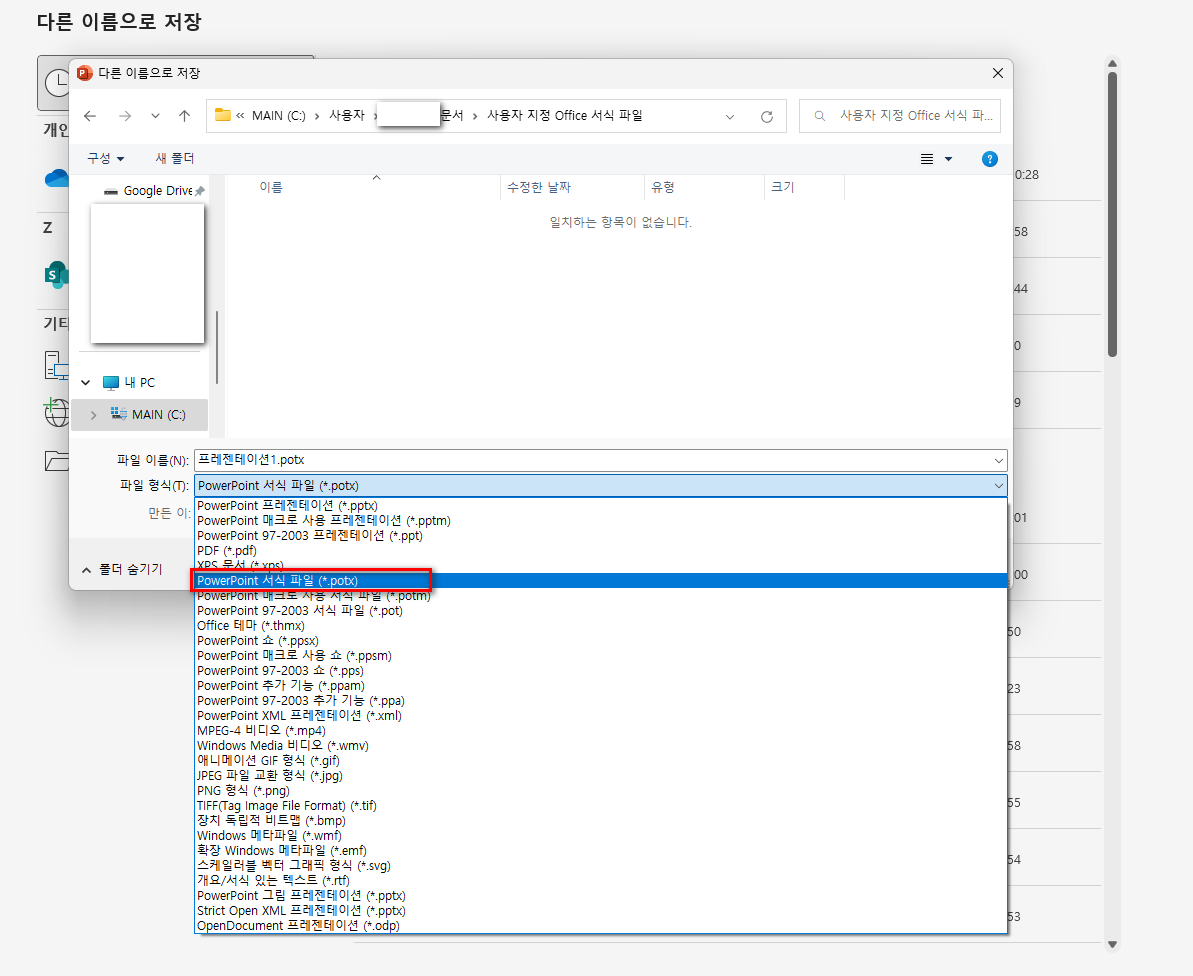Select PowerPoint 97-2003 추가 기능 (*.ppa)
The width and height of the screenshot is (1193, 976).
coord(601,701)
